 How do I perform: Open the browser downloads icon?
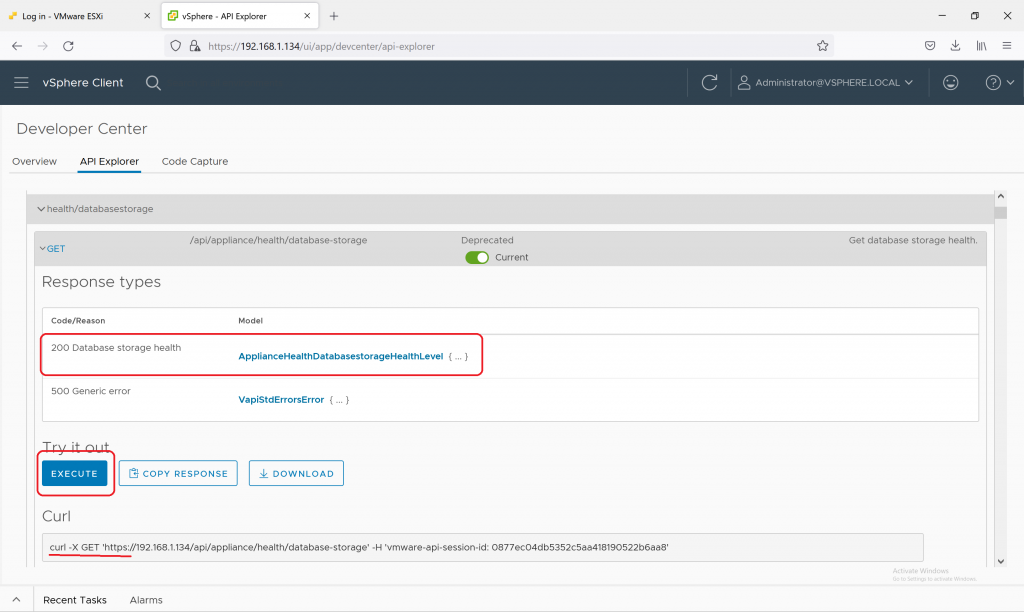click(955, 46)
